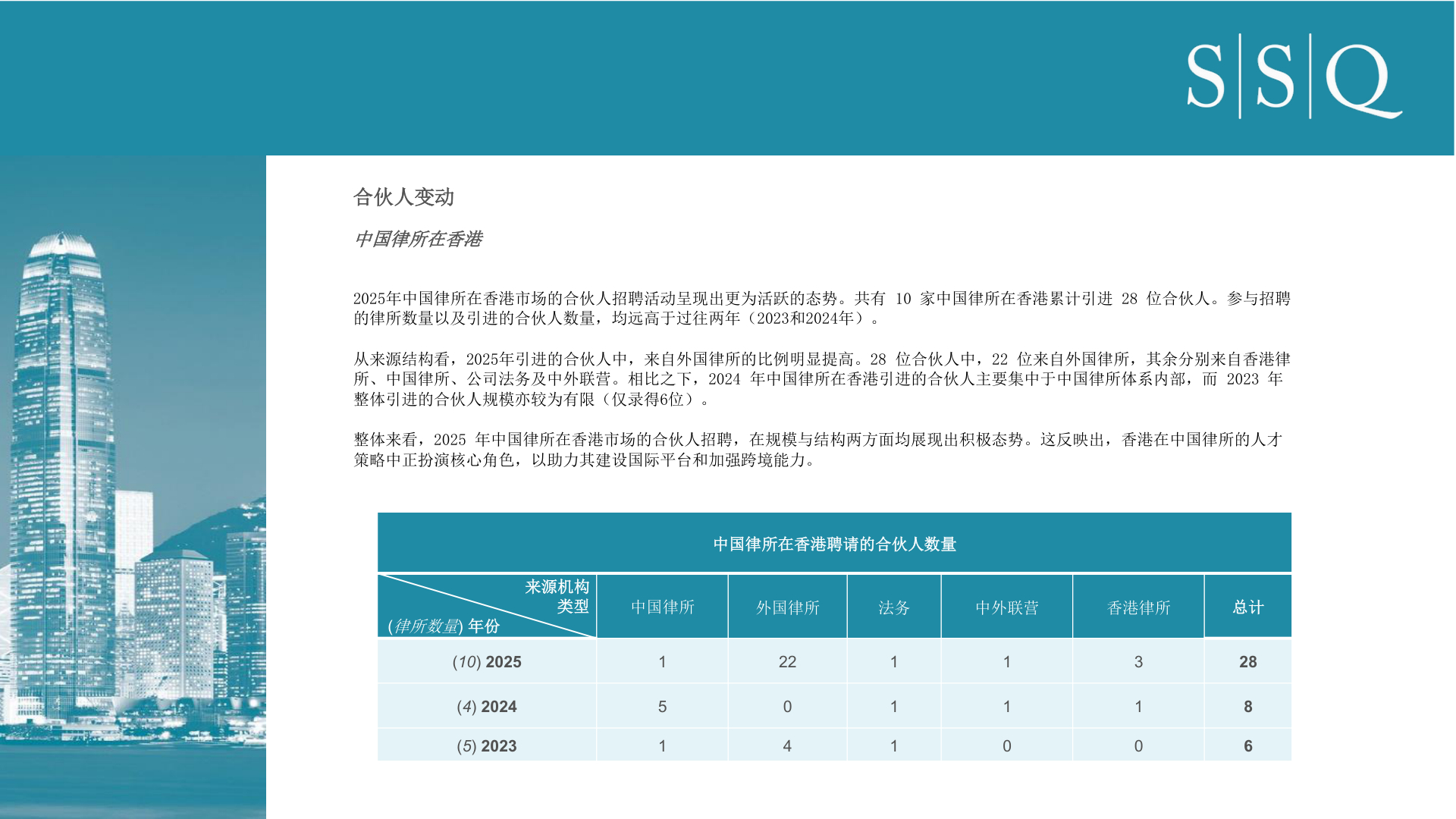Click the SSQ logo
Screen dimensions: 1456x819
pos(1294,77)
